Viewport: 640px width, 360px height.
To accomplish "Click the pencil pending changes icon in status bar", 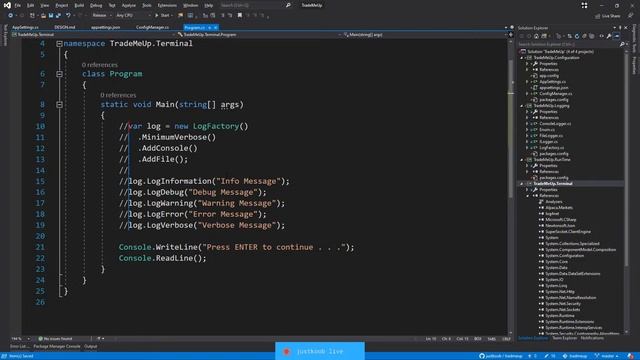I will 549,356.
